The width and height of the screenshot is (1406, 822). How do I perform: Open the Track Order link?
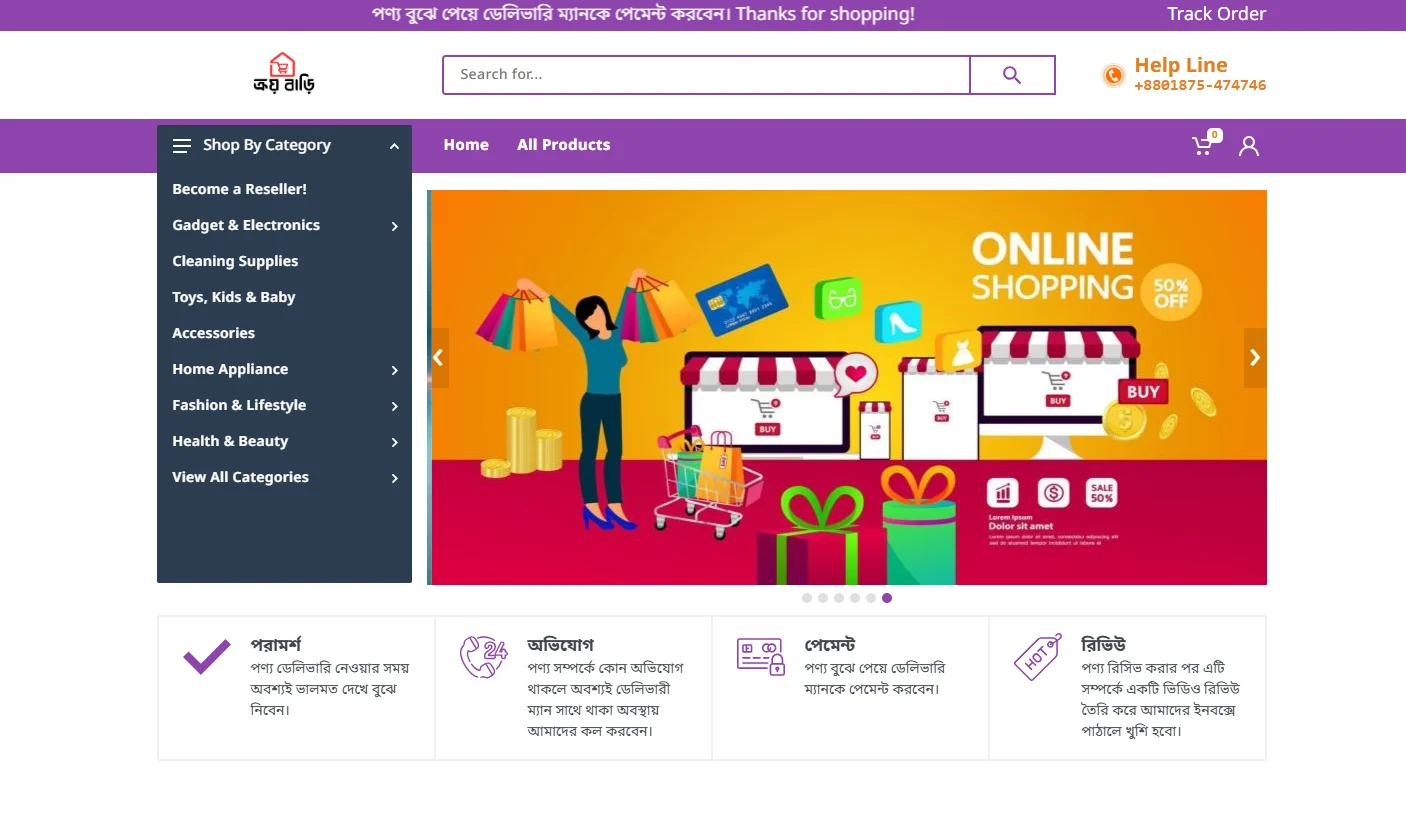1216,14
